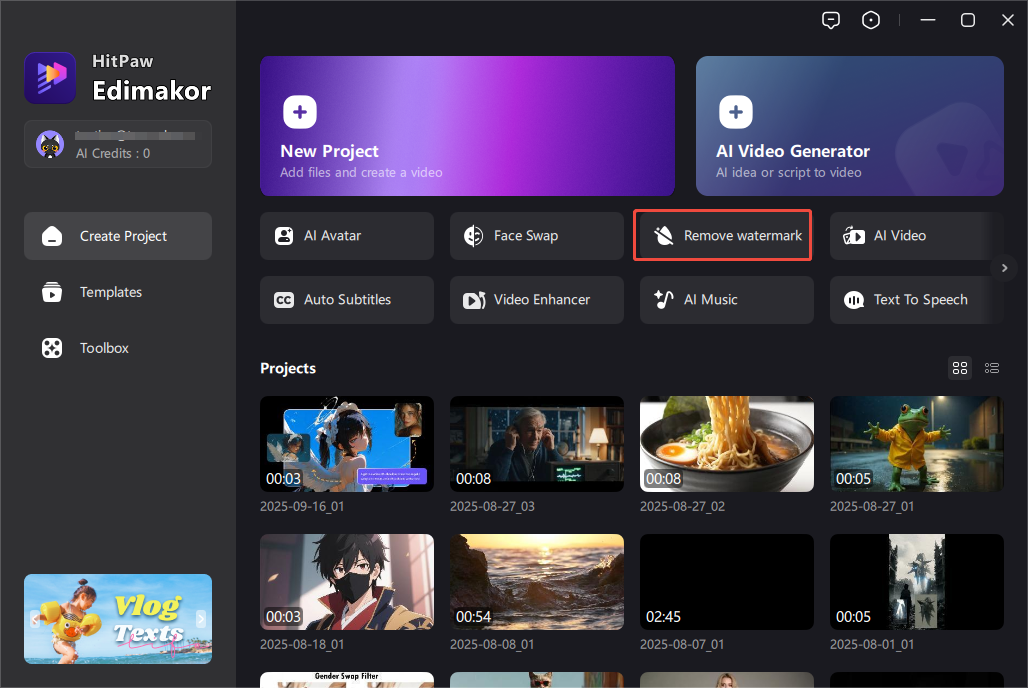The image size is (1028, 688).
Task: Switch projects to grid view
Action: click(x=960, y=368)
